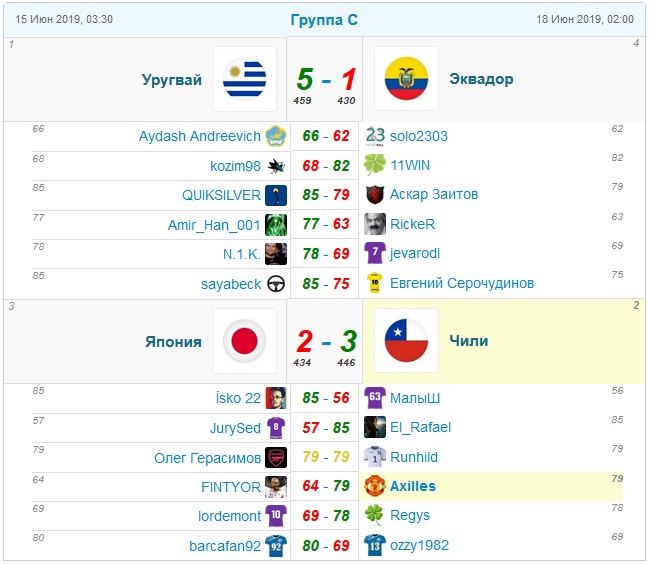Open El_Rafael's profile link

pyautogui.click(x=421, y=427)
